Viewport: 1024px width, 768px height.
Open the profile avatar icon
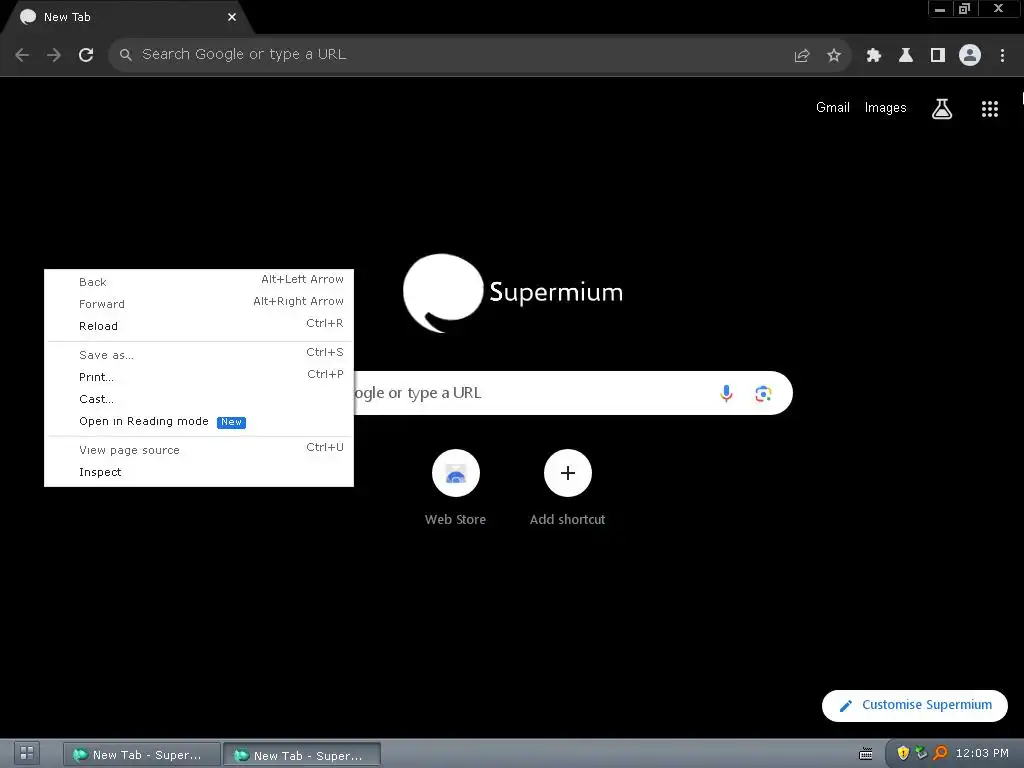click(x=970, y=55)
